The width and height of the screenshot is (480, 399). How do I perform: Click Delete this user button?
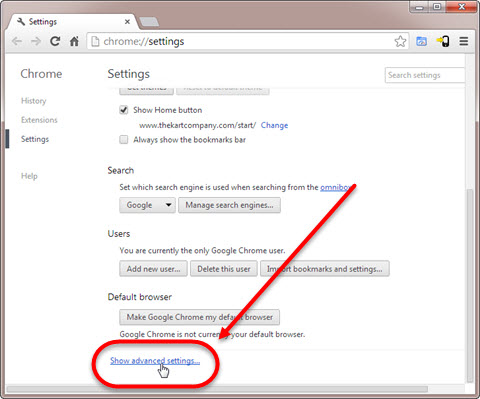click(224, 269)
